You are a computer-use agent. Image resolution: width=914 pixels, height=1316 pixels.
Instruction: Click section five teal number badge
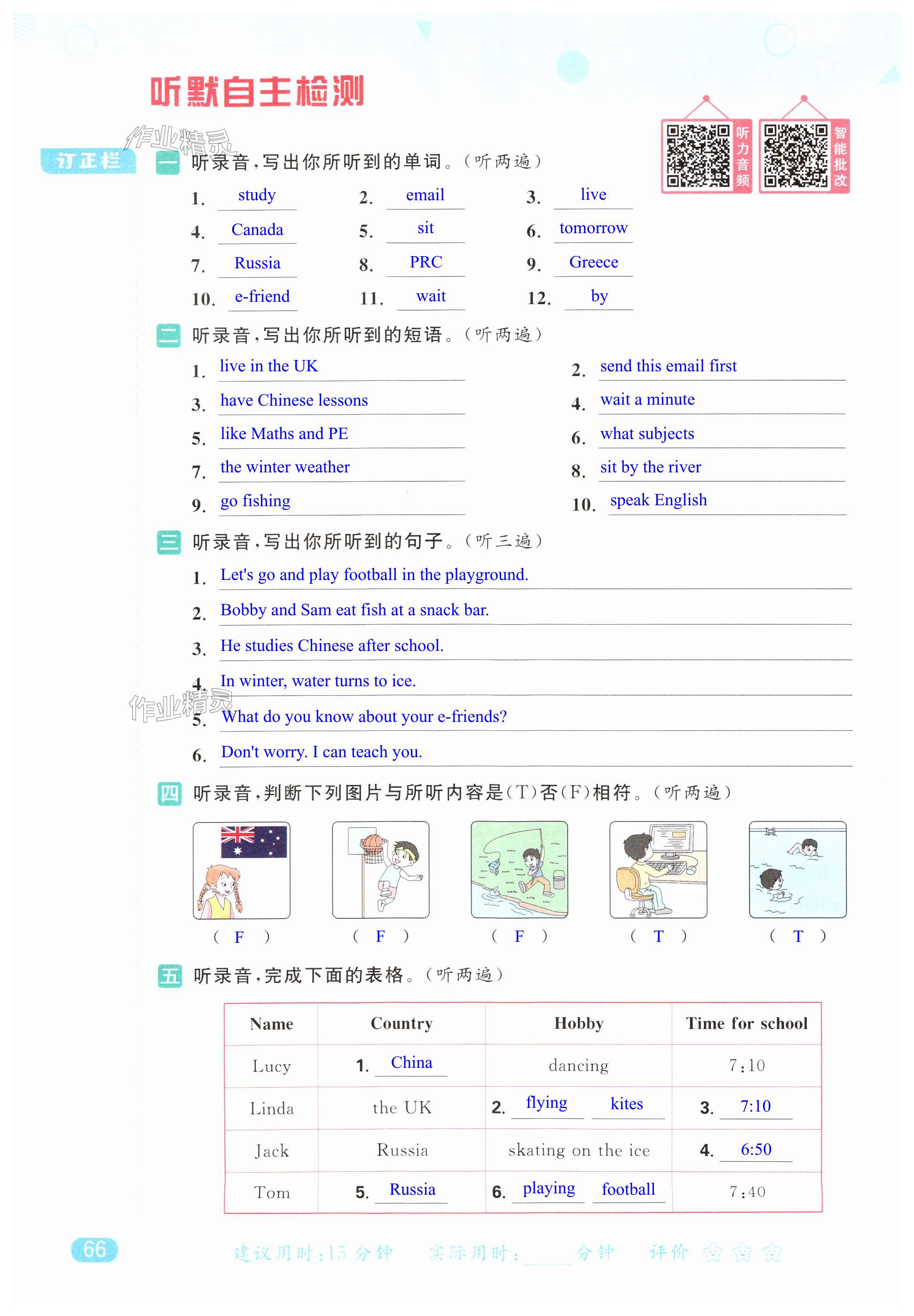170,975
